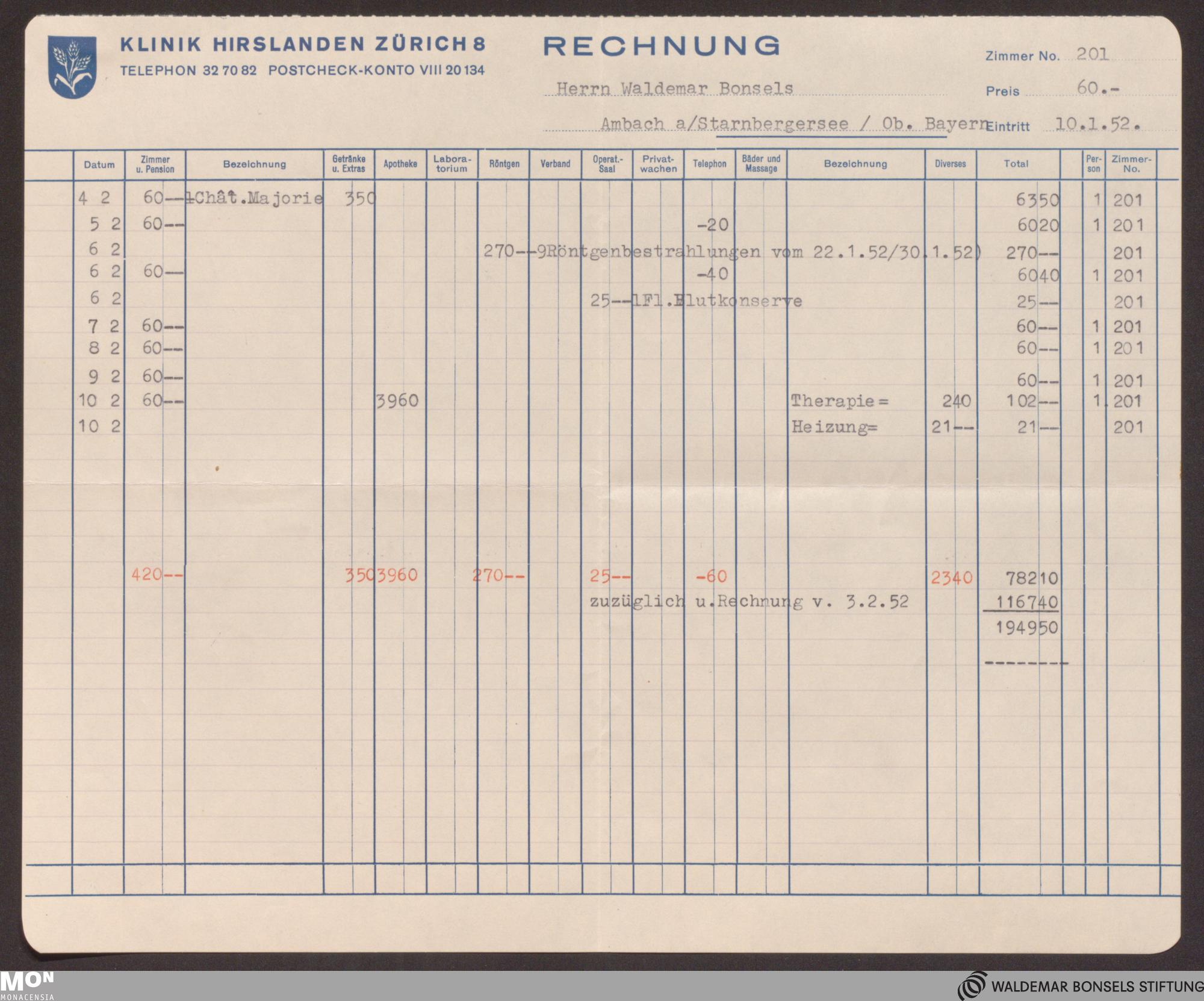Select the red Diverses subtotal "2340"
Screen dimensions: 1204x1001
(x=952, y=578)
